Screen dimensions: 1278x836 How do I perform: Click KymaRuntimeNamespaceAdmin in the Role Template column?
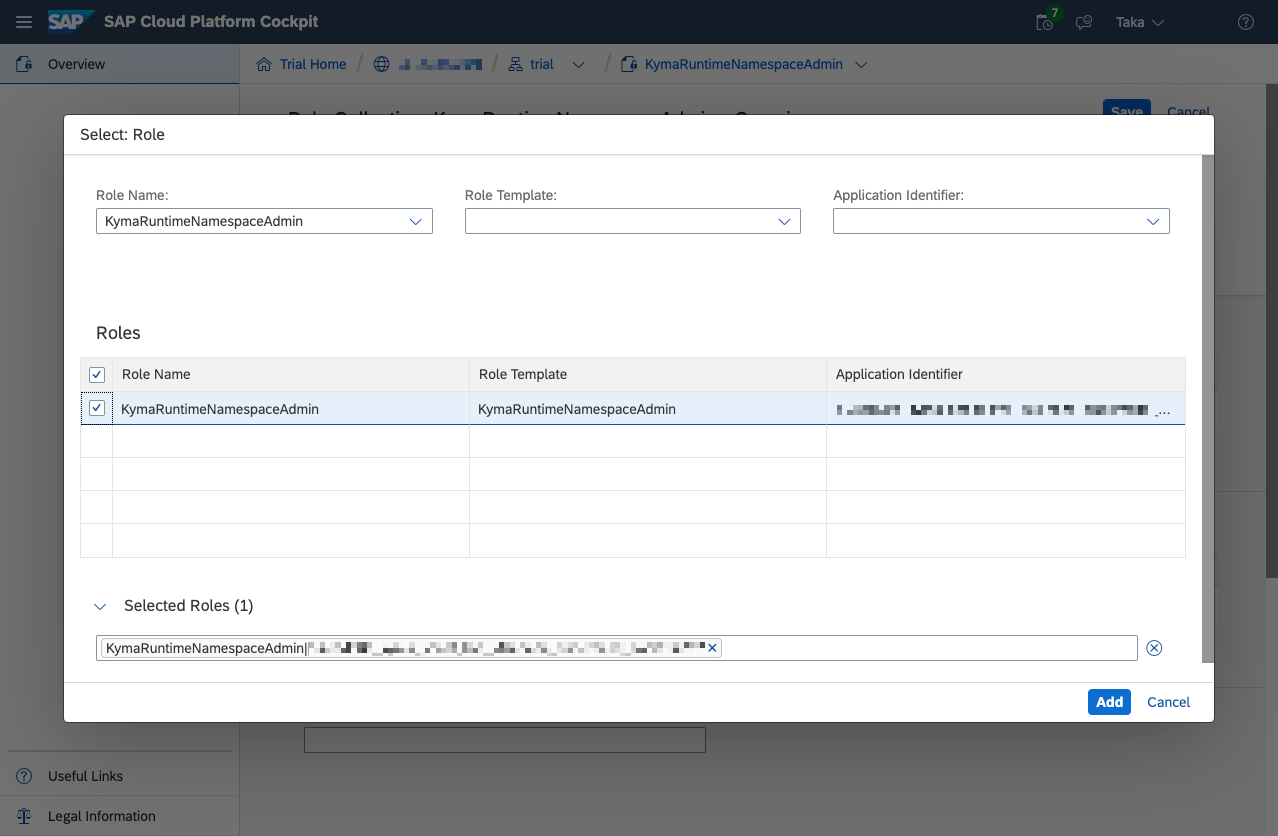(x=577, y=408)
